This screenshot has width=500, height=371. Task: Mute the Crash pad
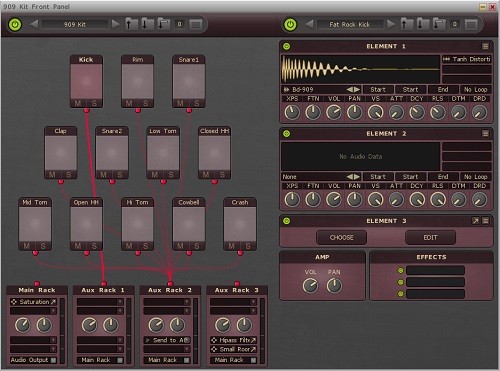point(232,246)
